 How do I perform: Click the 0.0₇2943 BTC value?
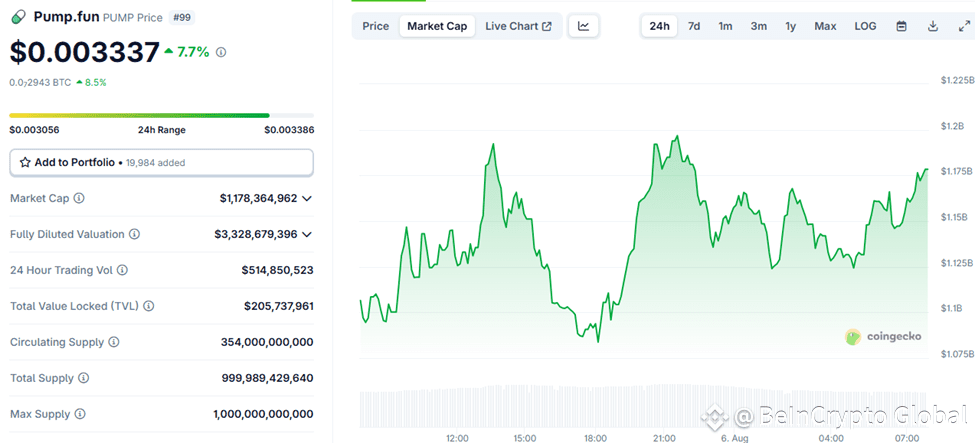[40, 82]
